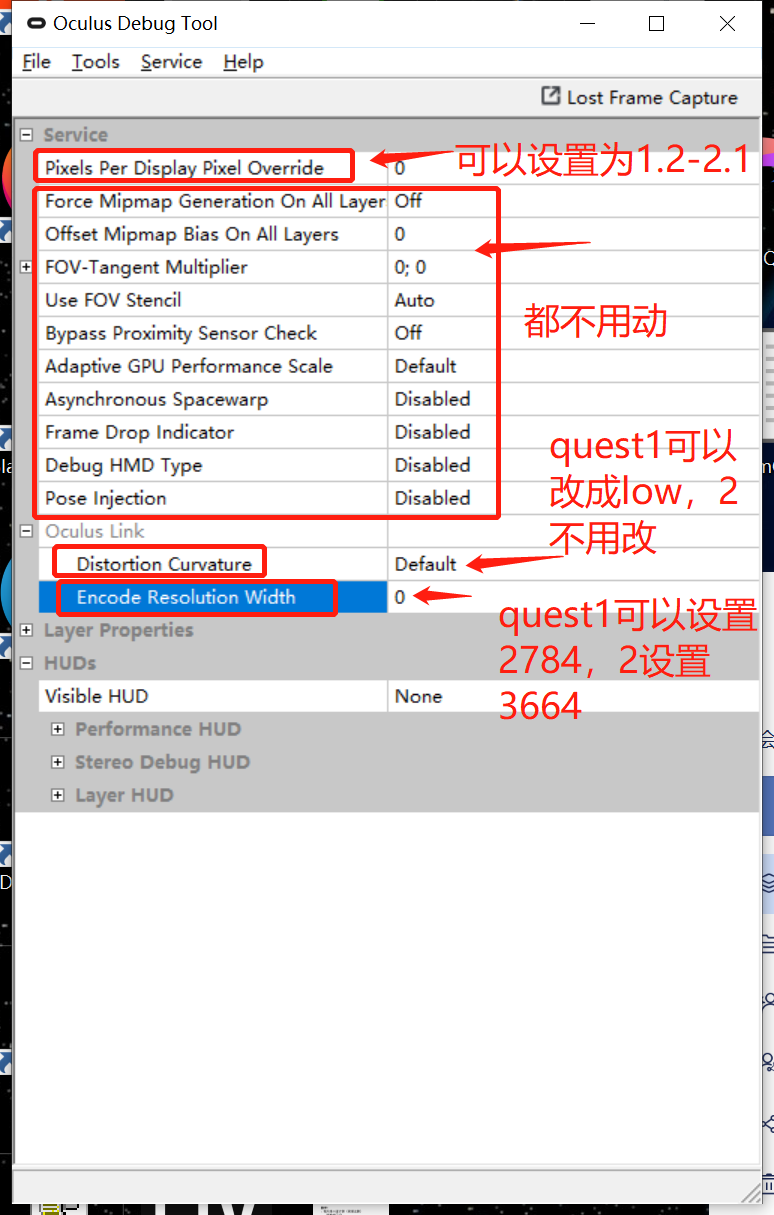Expand the Performance HUD group
Image resolution: width=774 pixels, height=1215 pixels.
[x=58, y=729]
